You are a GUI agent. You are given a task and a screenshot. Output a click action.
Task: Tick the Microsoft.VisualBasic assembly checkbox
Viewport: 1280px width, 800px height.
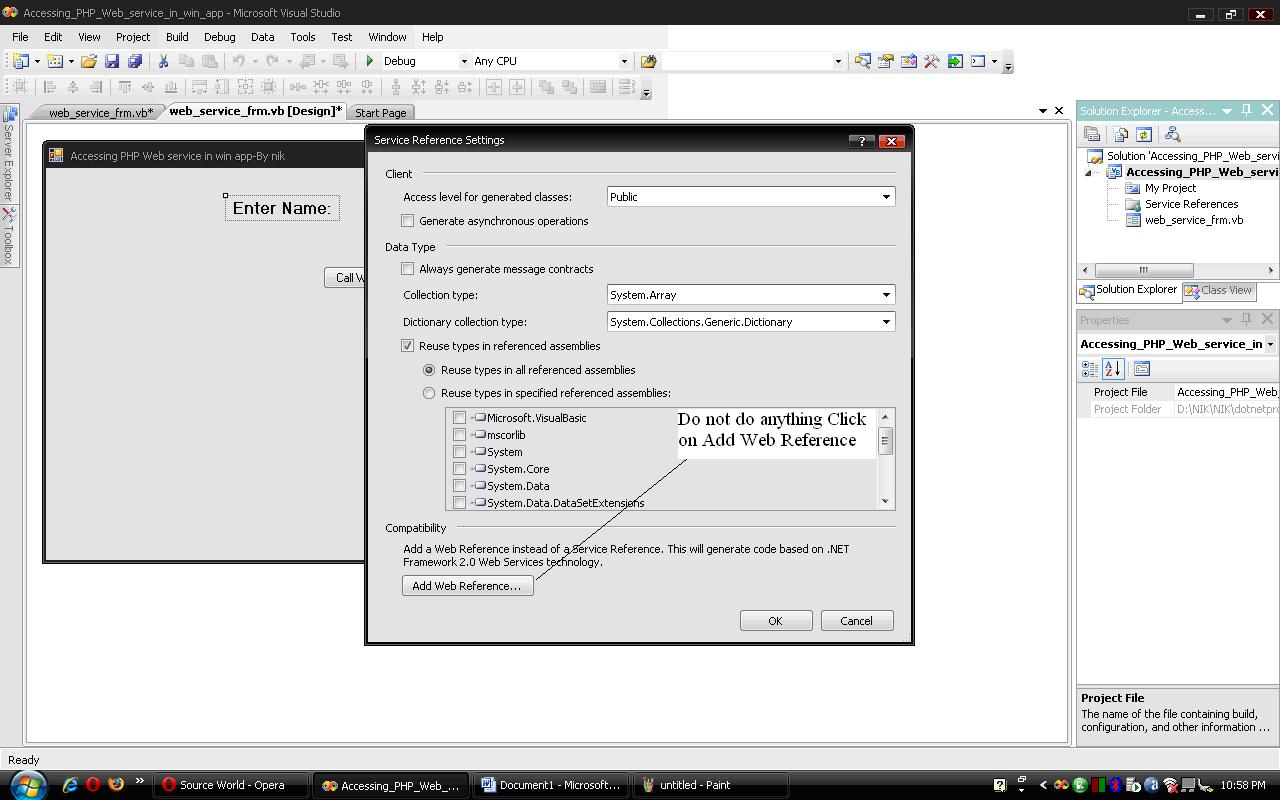coord(459,418)
